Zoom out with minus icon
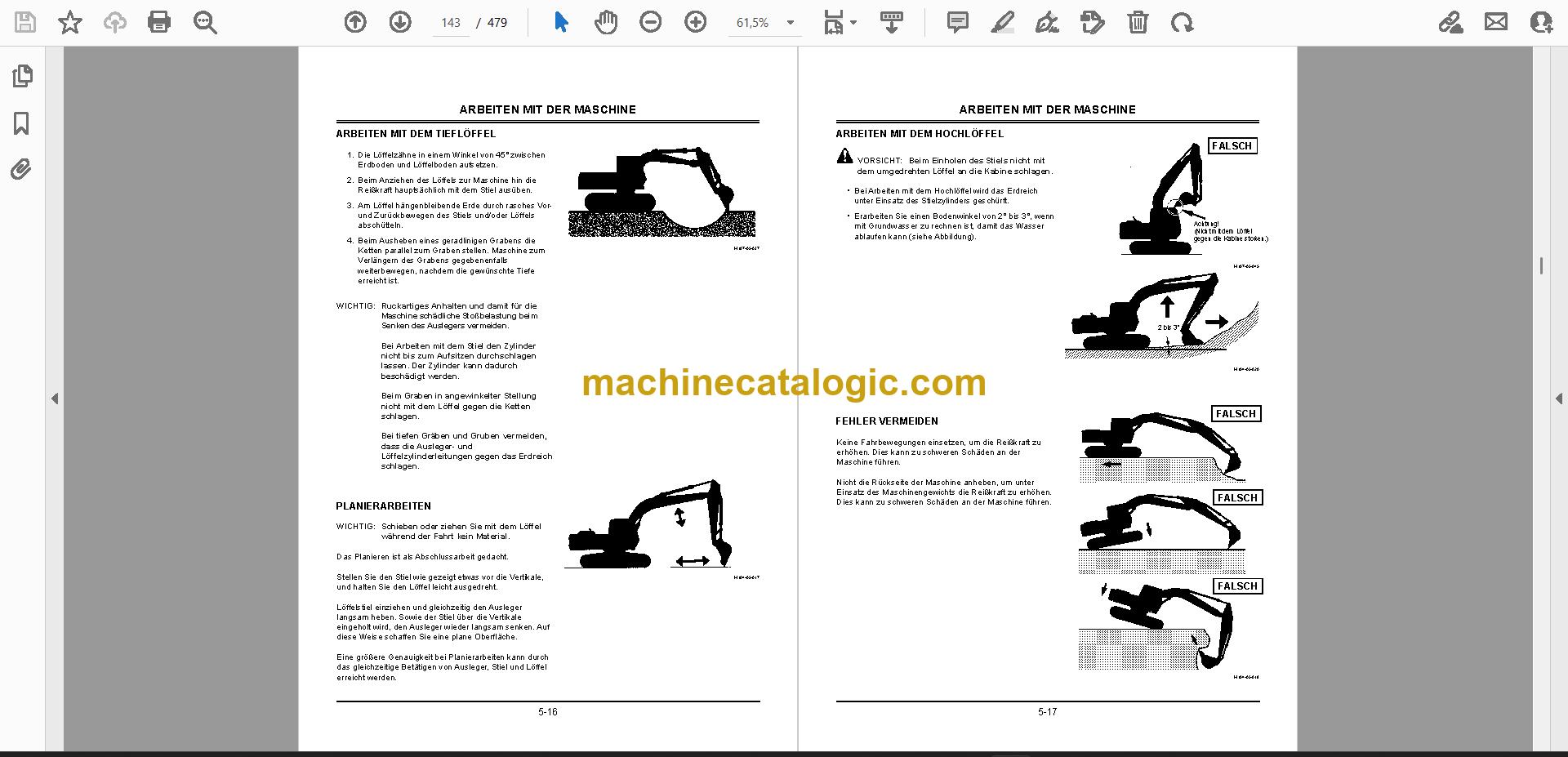The height and width of the screenshot is (757, 1568). click(651, 22)
